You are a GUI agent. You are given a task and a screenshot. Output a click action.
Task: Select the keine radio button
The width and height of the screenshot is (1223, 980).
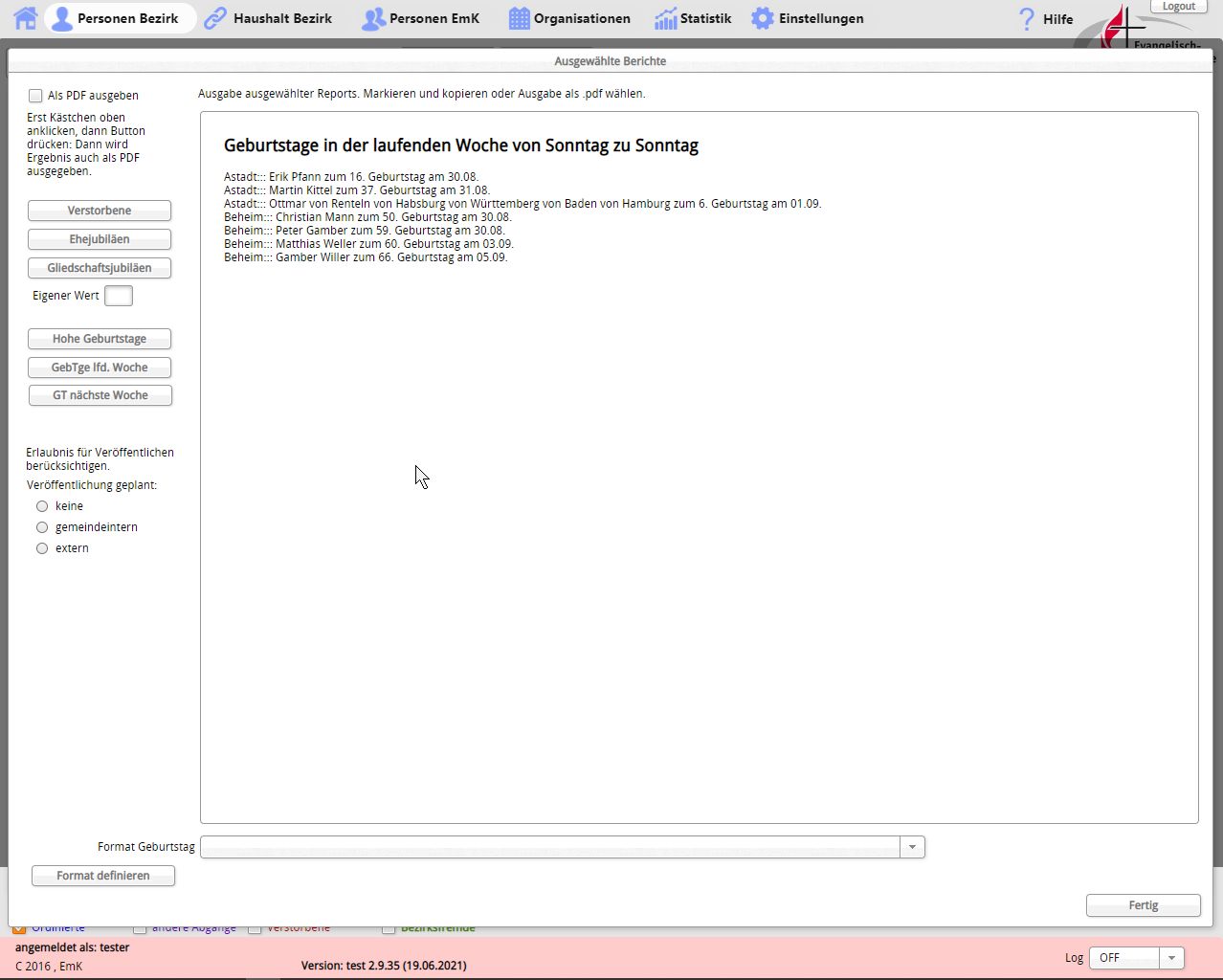(42, 506)
